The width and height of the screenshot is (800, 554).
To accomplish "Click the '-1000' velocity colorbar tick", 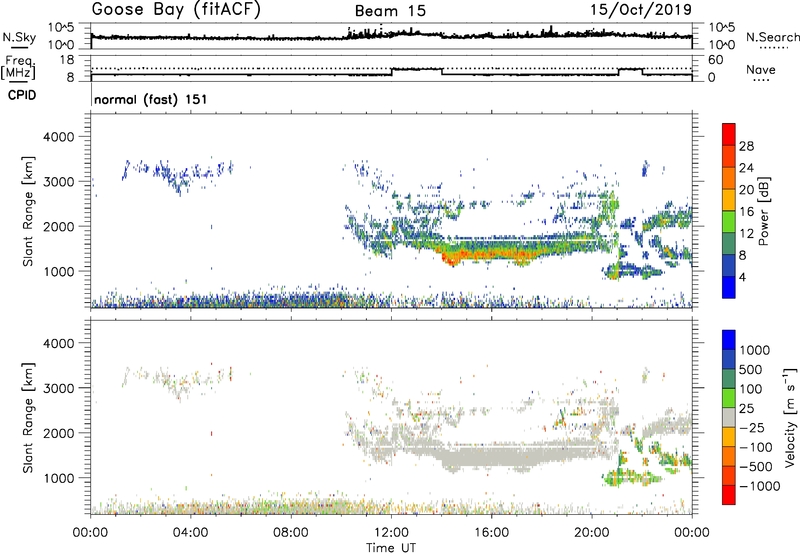I will click(x=760, y=486).
